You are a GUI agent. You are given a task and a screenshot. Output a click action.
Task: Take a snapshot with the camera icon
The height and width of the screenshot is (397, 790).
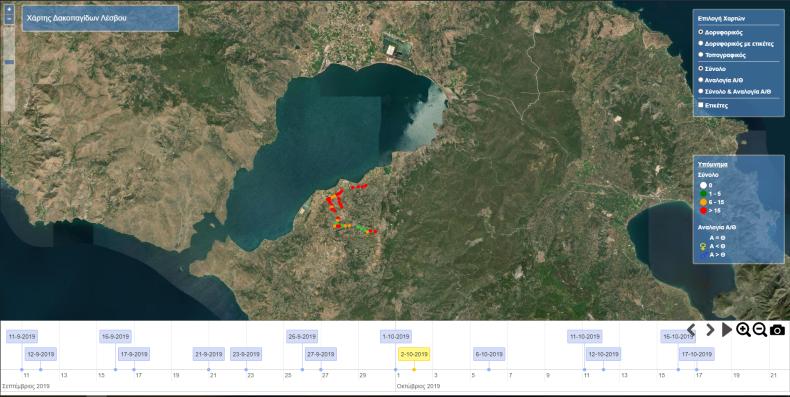[777, 330]
